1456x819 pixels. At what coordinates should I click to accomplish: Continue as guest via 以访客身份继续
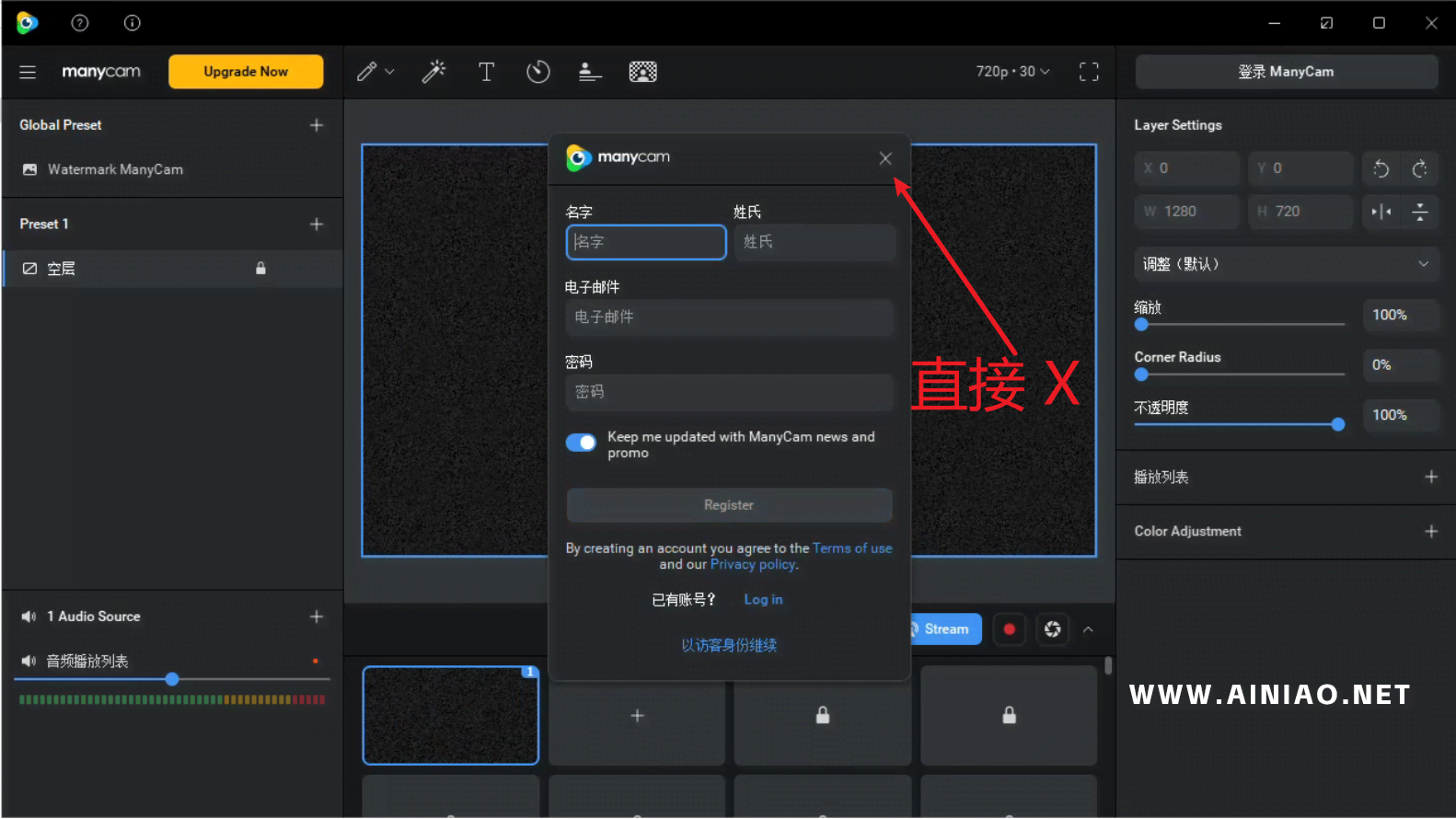tap(729, 645)
